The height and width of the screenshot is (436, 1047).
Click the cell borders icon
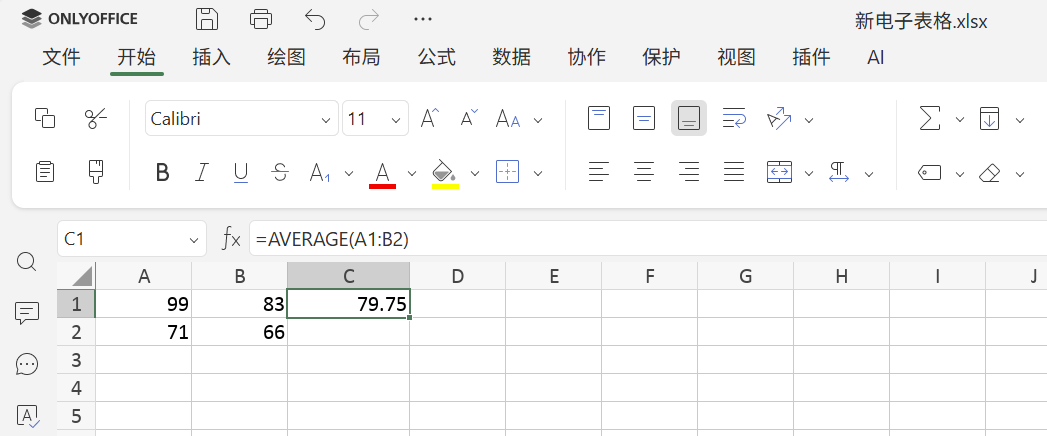click(x=508, y=172)
